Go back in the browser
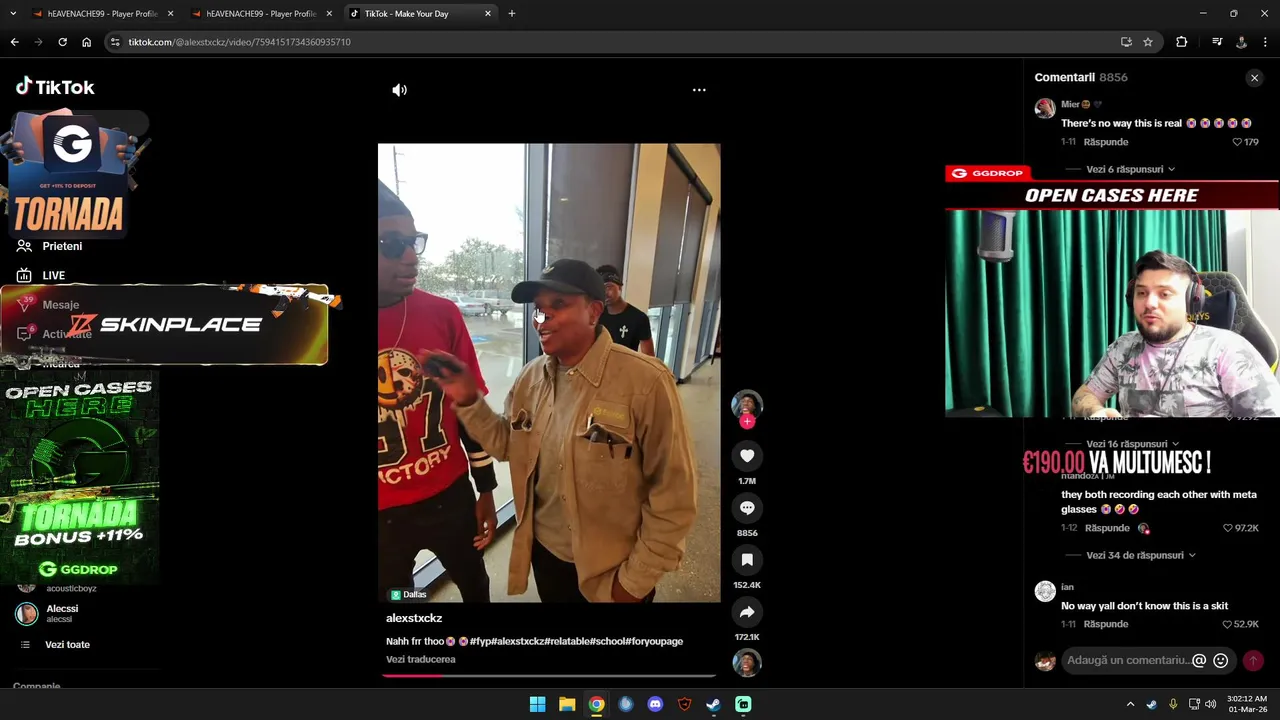This screenshot has height=720, width=1280. pos(14,42)
